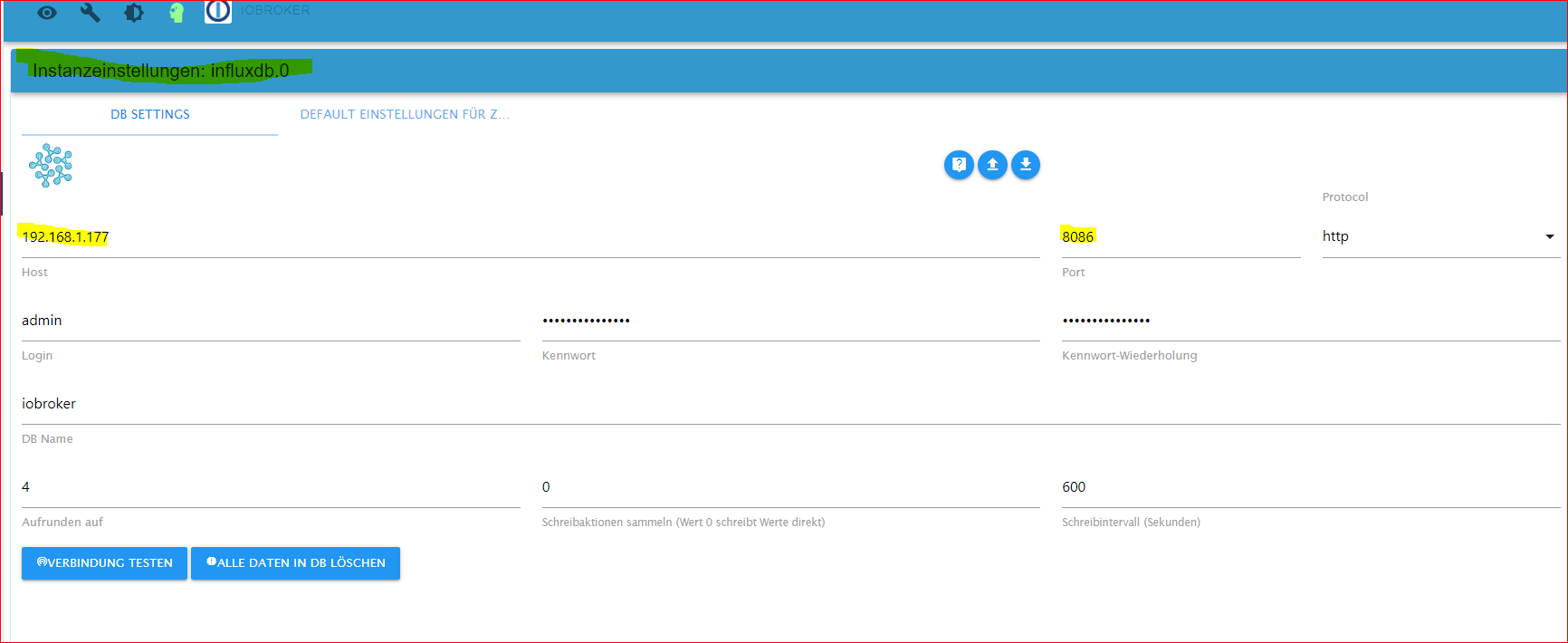Click the Kennwort password field
The image size is (1568, 643).
[x=790, y=321]
